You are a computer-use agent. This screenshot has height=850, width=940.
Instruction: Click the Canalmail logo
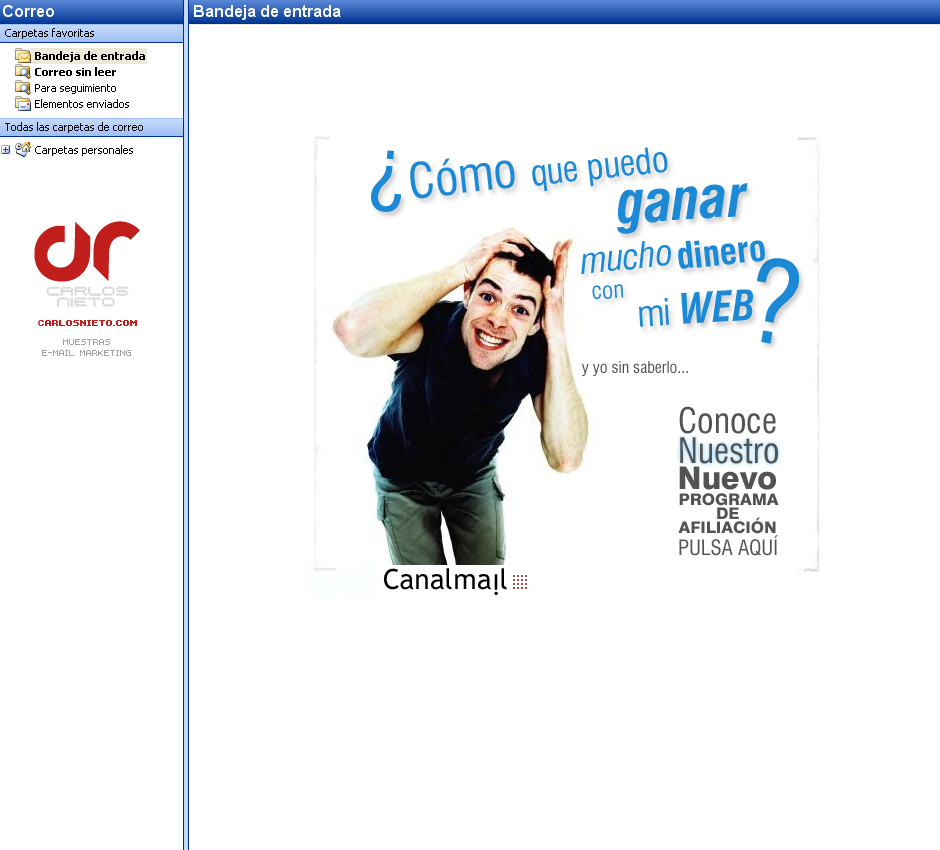click(x=455, y=580)
